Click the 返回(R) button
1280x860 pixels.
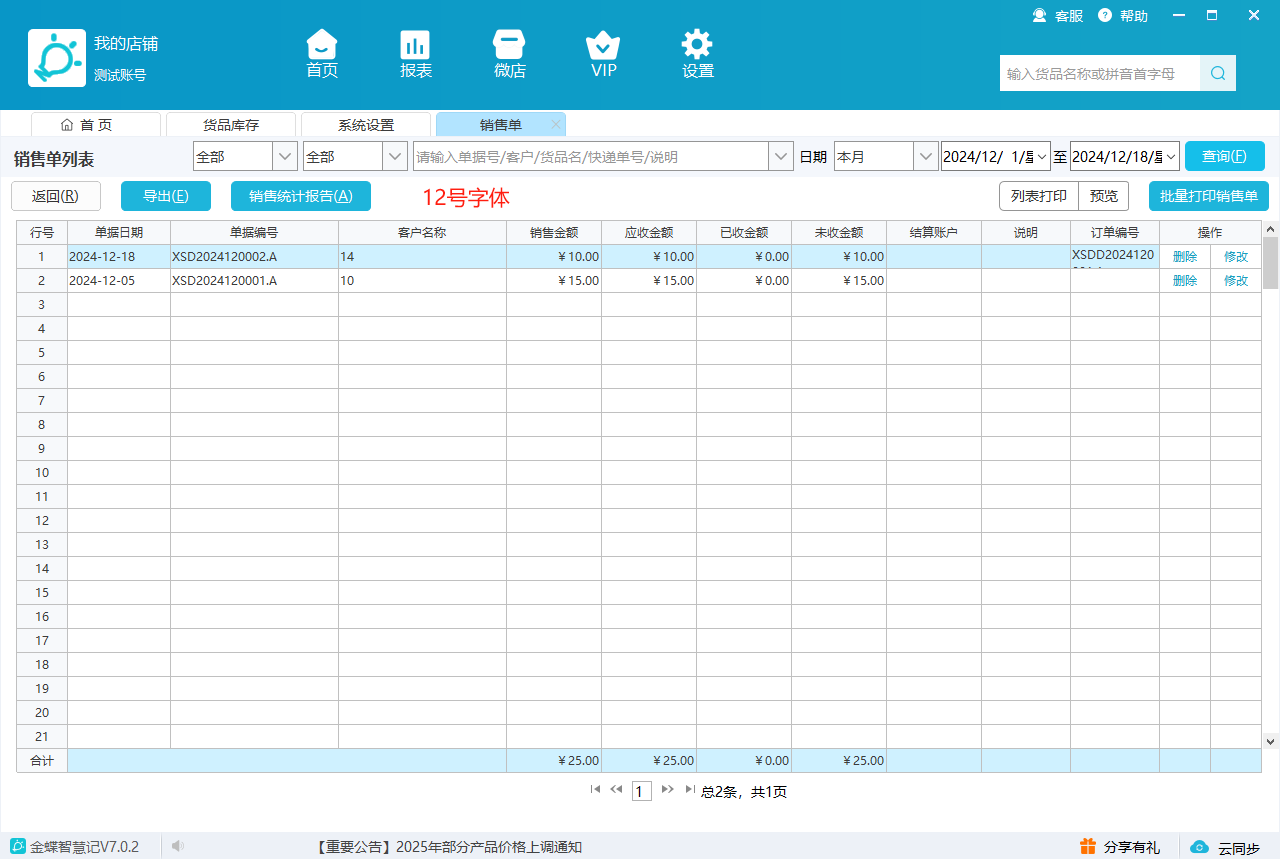[56, 196]
